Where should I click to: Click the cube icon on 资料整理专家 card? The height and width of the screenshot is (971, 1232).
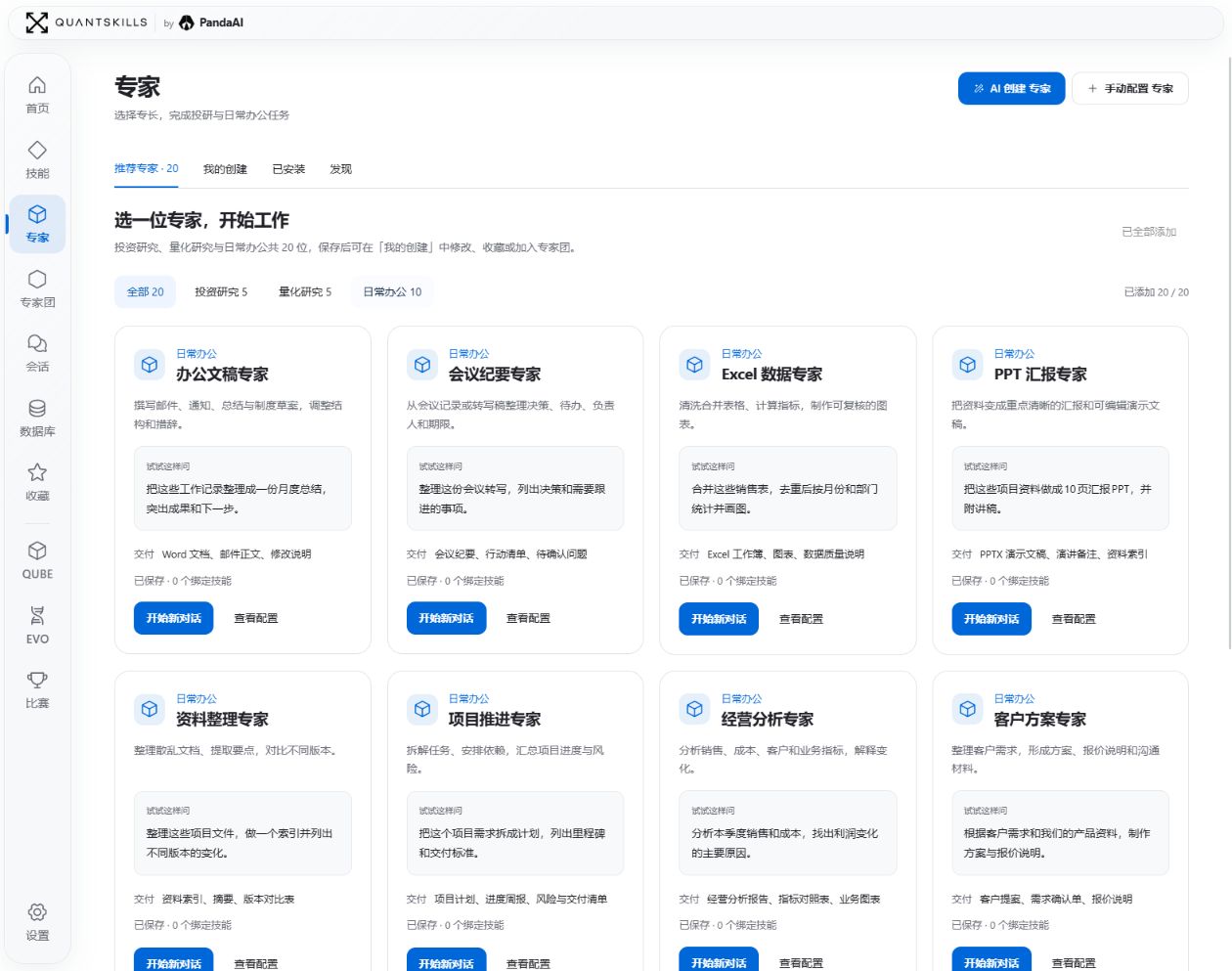[x=150, y=709]
